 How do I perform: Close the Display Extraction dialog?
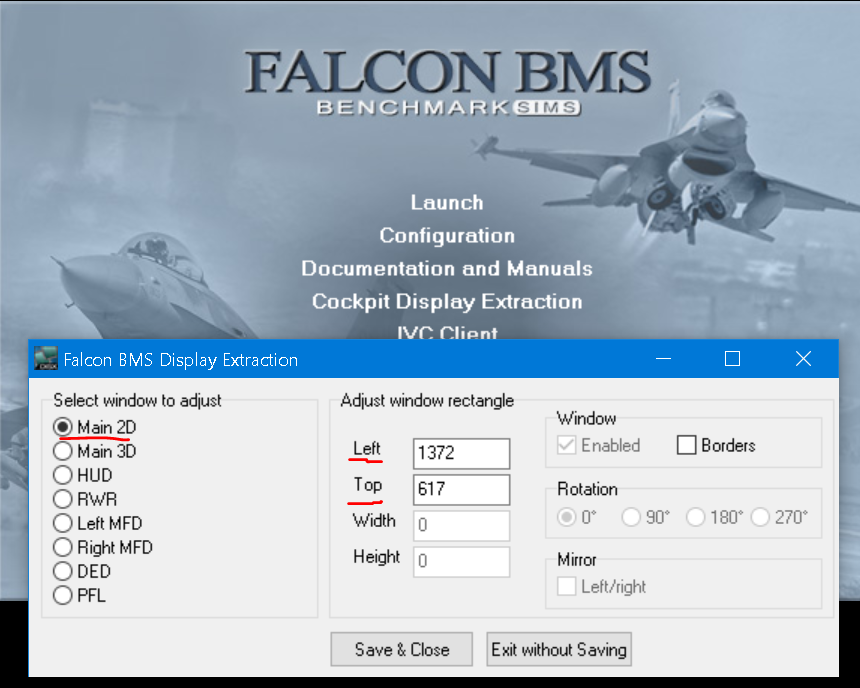coord(803,359)
